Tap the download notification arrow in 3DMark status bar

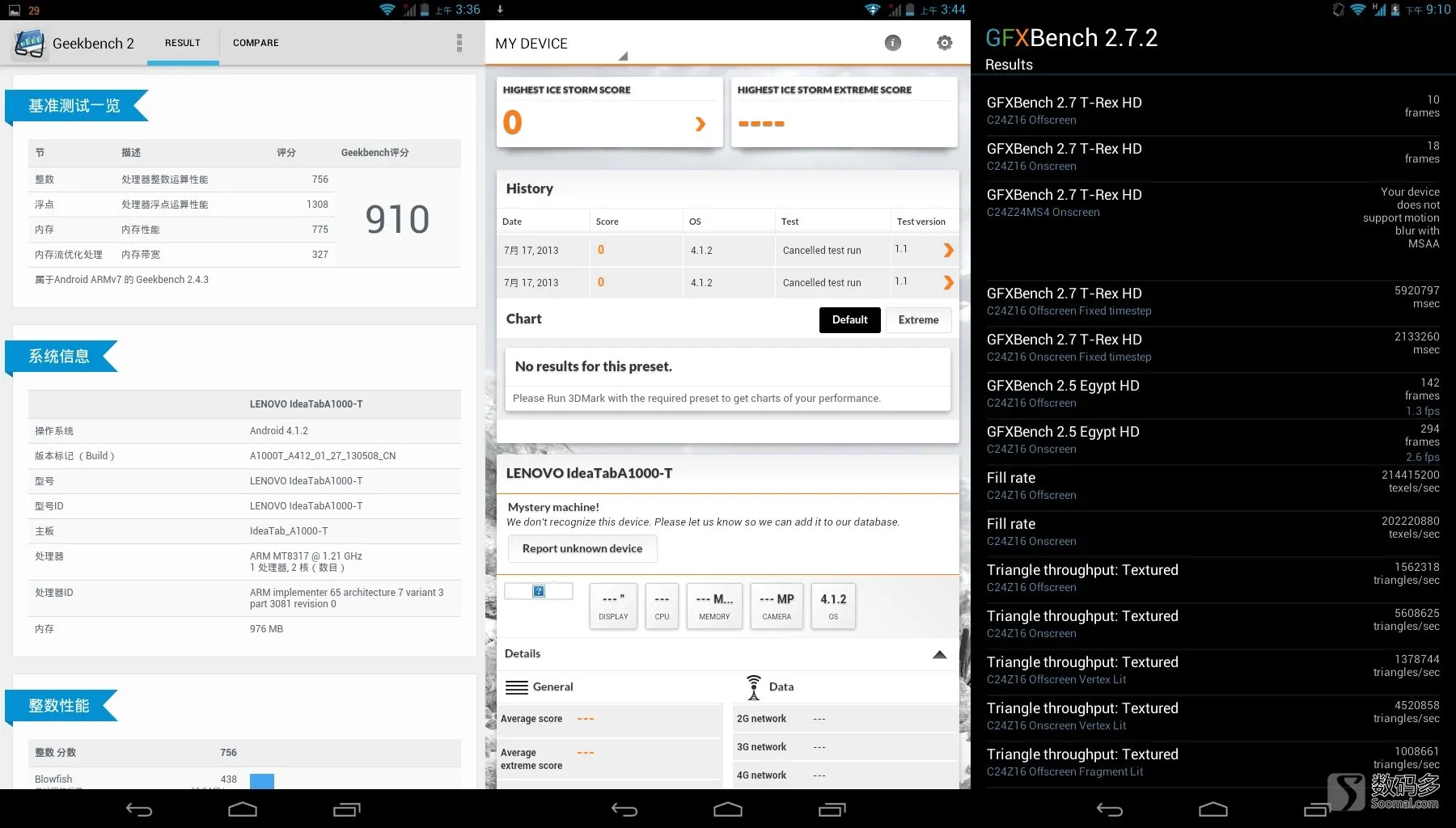(x=500, y=10)
